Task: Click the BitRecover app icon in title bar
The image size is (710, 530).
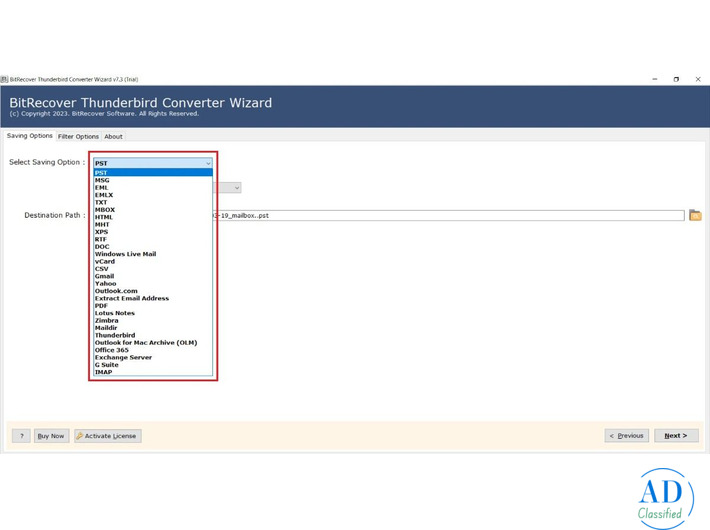Action: 5,79
